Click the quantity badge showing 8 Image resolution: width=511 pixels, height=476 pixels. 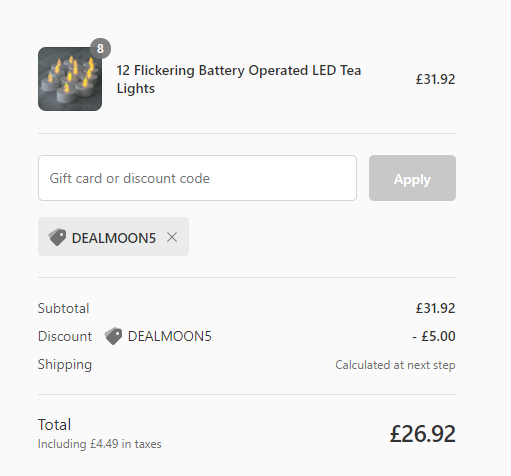coord(100,49)
